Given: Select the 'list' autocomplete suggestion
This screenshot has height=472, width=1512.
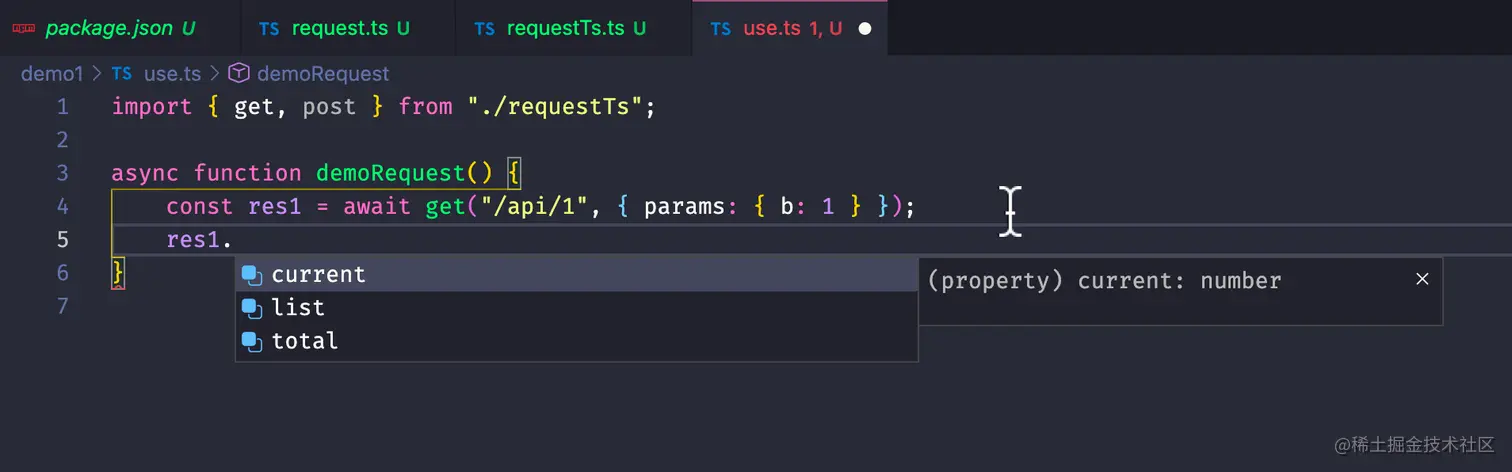Looking at the screenshot, I should click(576, 307).
